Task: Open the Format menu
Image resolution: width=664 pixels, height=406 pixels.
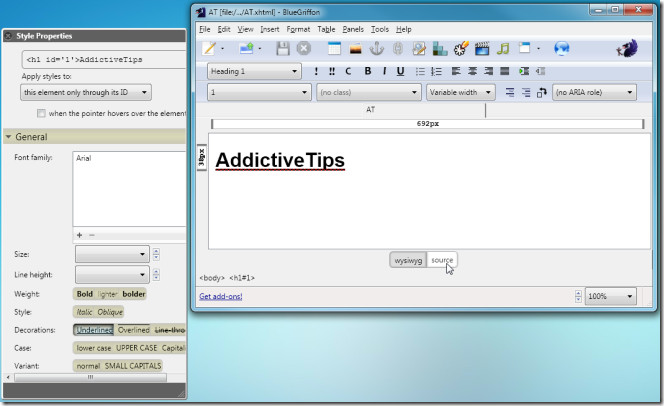Action: click(x=298, y=29)
